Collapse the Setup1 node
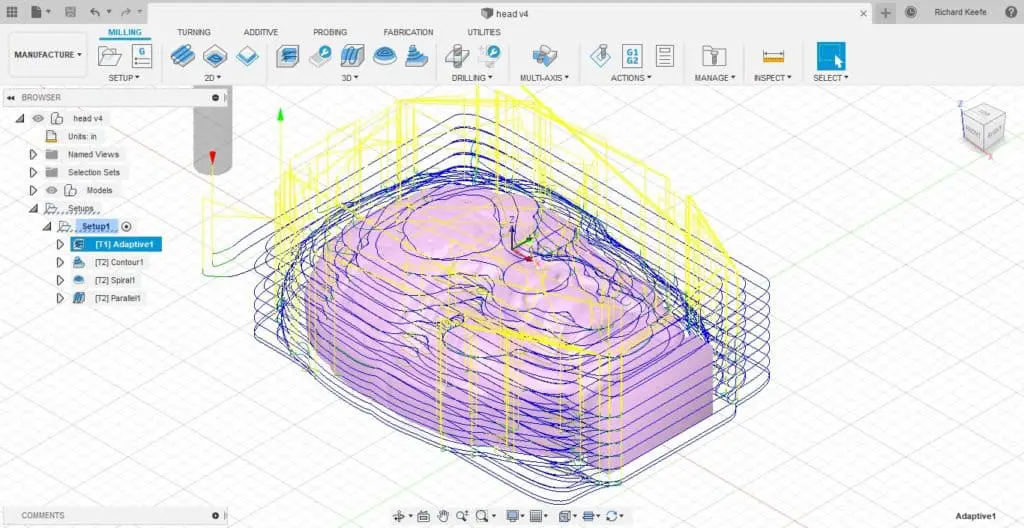Image resolution: width=1024 pixels, height=528 pixels. (x=47, y=226)
